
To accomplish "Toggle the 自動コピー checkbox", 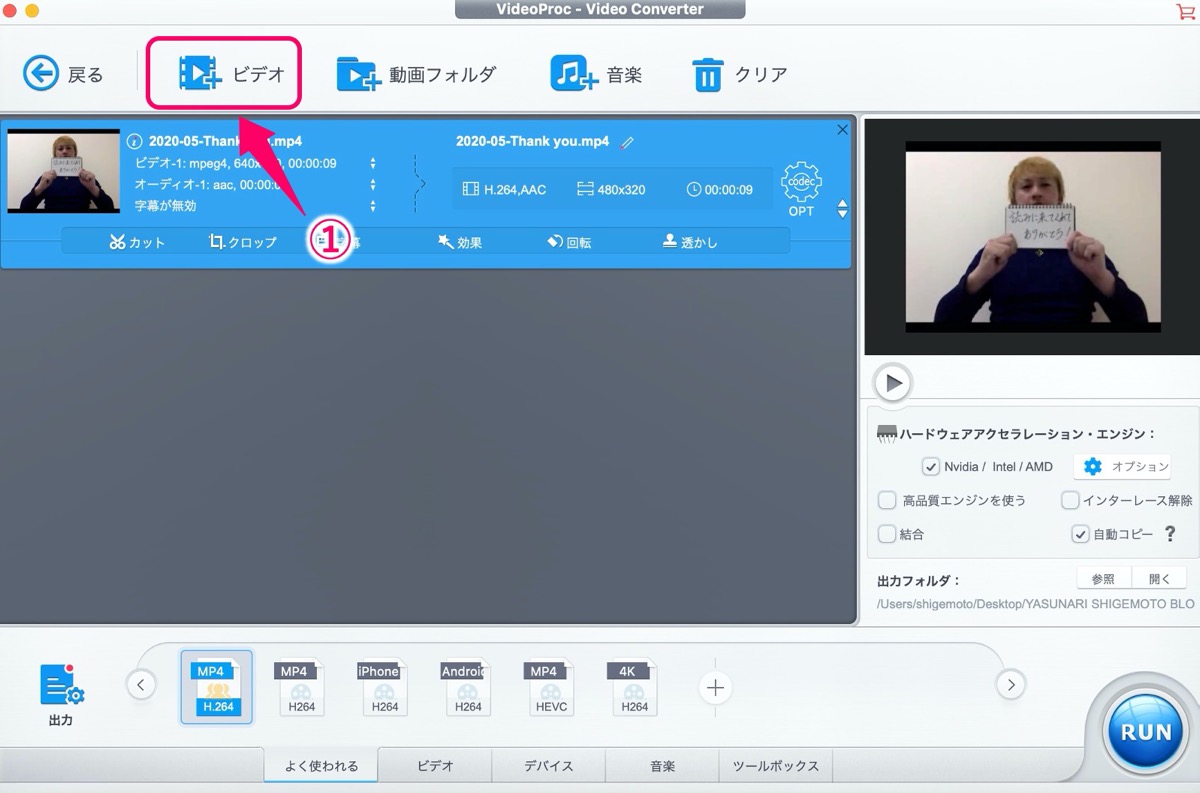I will point(1080,534).
